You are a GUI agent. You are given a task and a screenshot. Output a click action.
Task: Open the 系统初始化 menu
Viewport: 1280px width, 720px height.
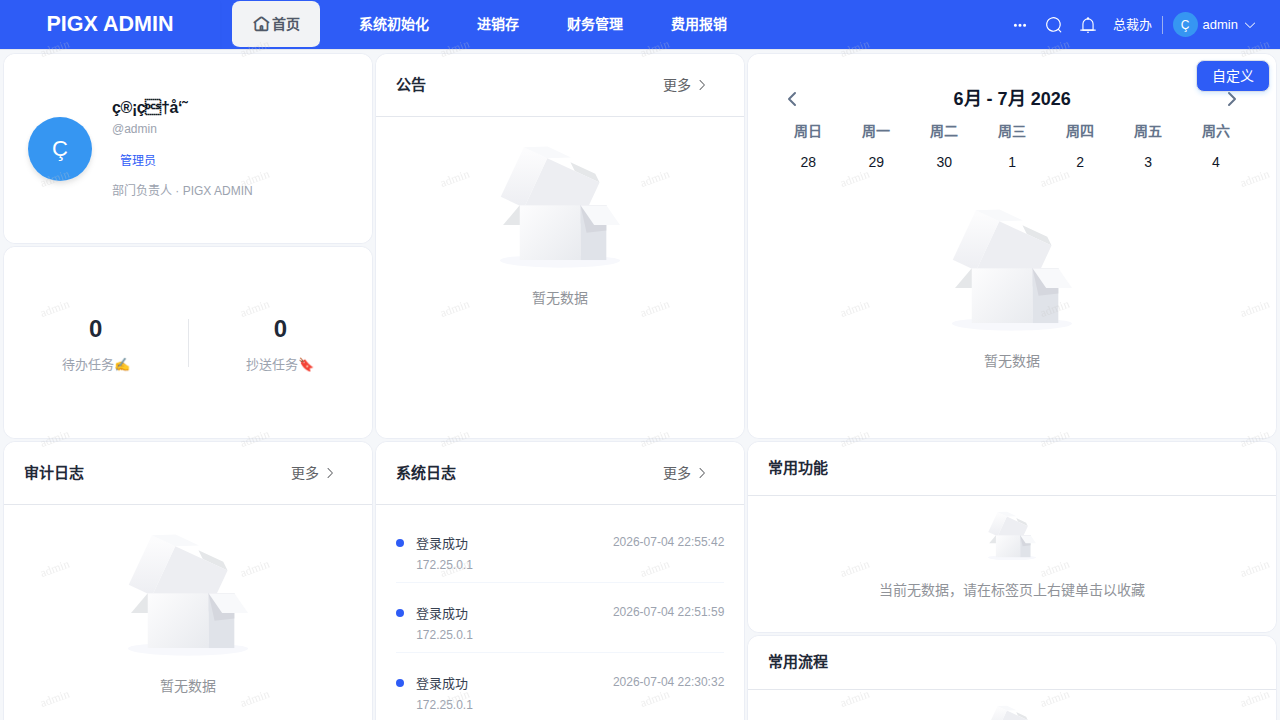(x=394, y=24)
